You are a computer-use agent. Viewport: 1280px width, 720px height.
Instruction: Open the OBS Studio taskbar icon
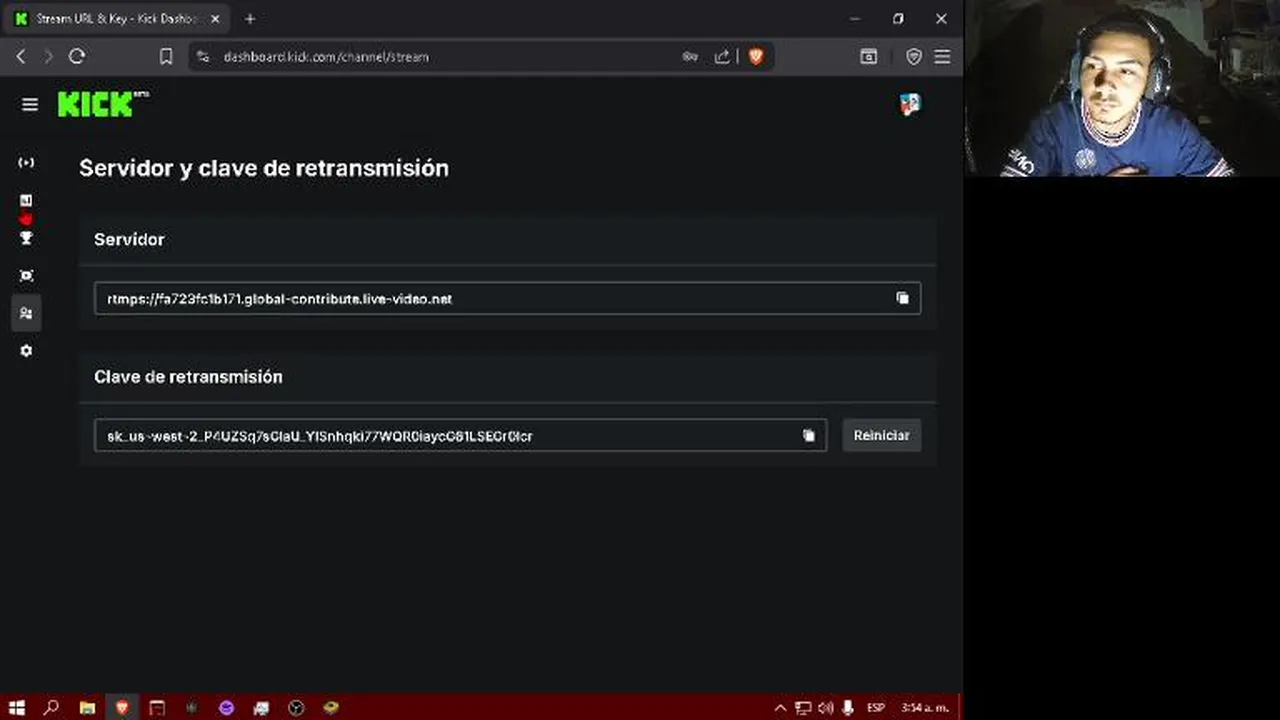pyautogui.click(x=296, y=708)
